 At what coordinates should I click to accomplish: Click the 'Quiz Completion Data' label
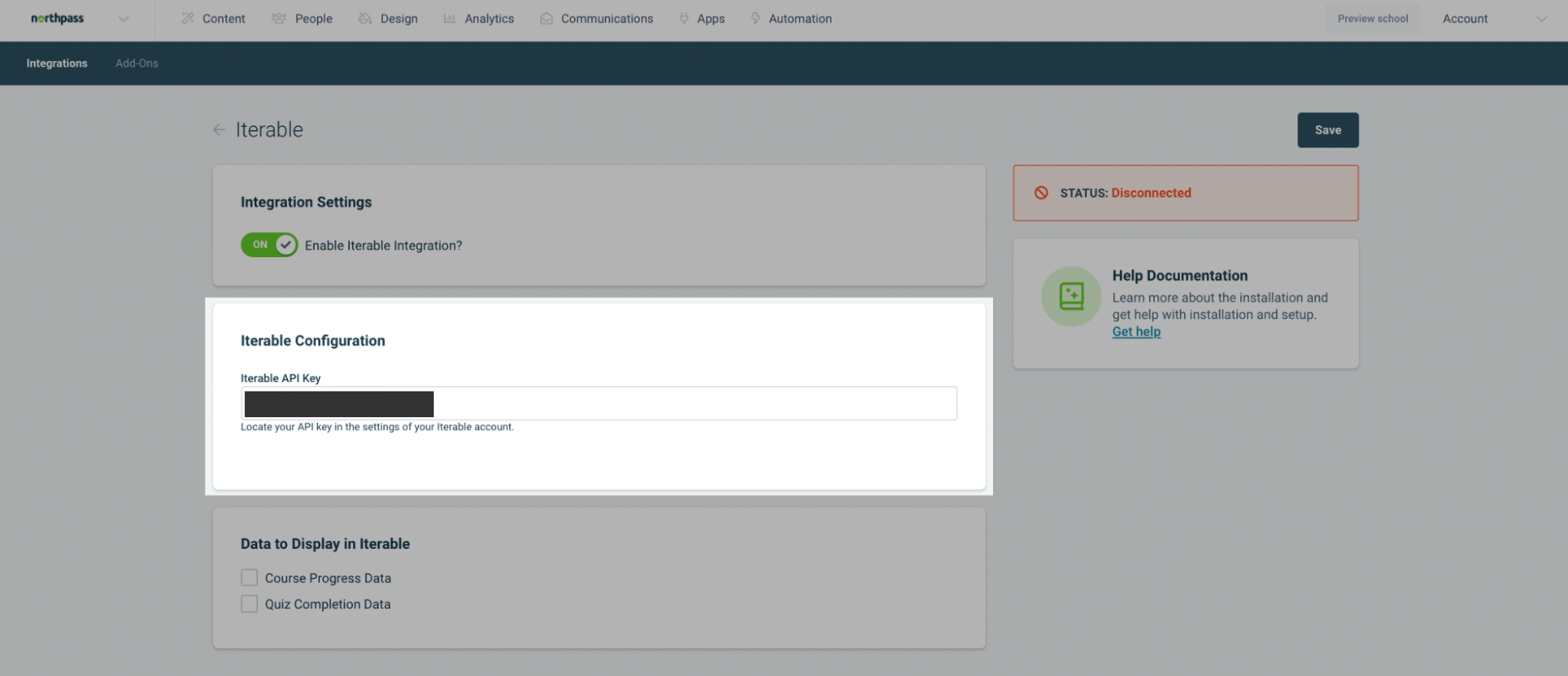pyautogui.click(x=328, y=604)
